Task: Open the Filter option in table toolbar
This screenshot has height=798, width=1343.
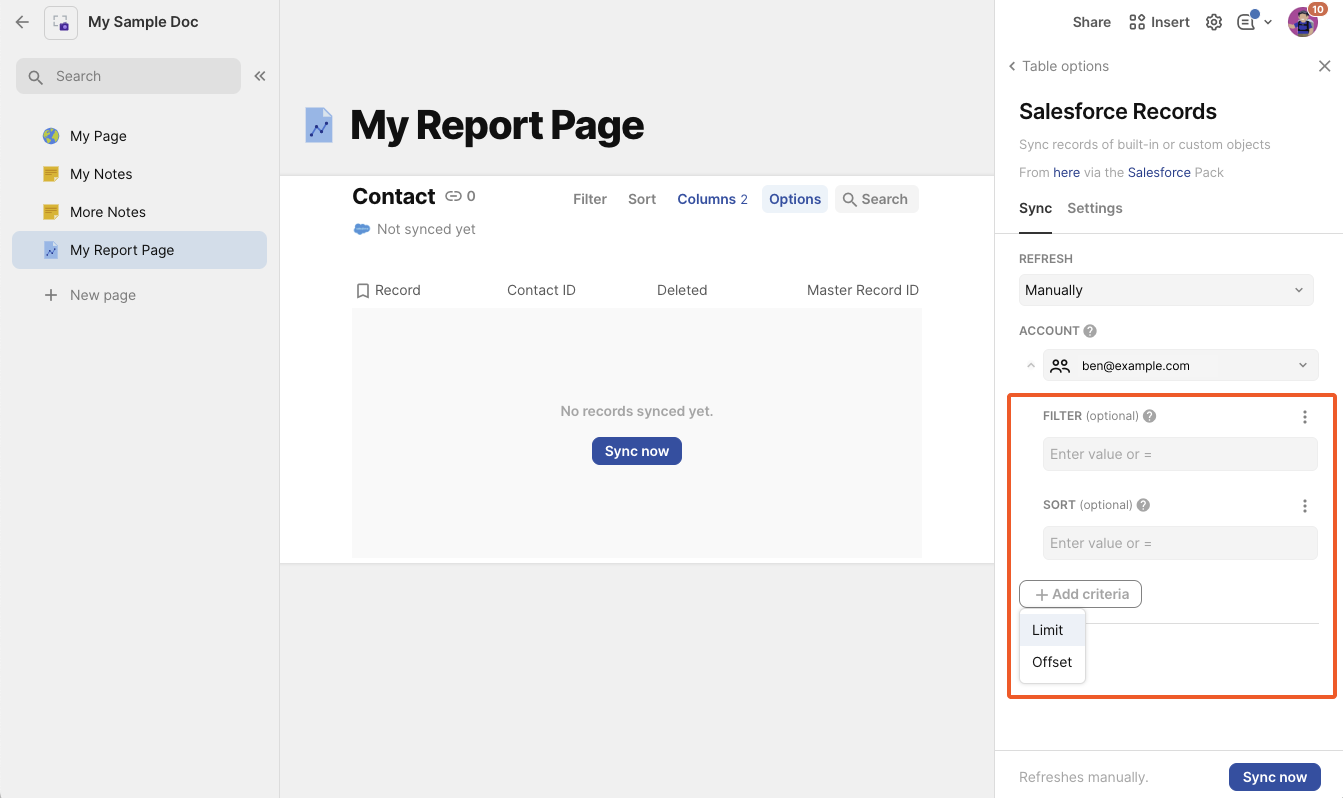Action: point(590,199)
